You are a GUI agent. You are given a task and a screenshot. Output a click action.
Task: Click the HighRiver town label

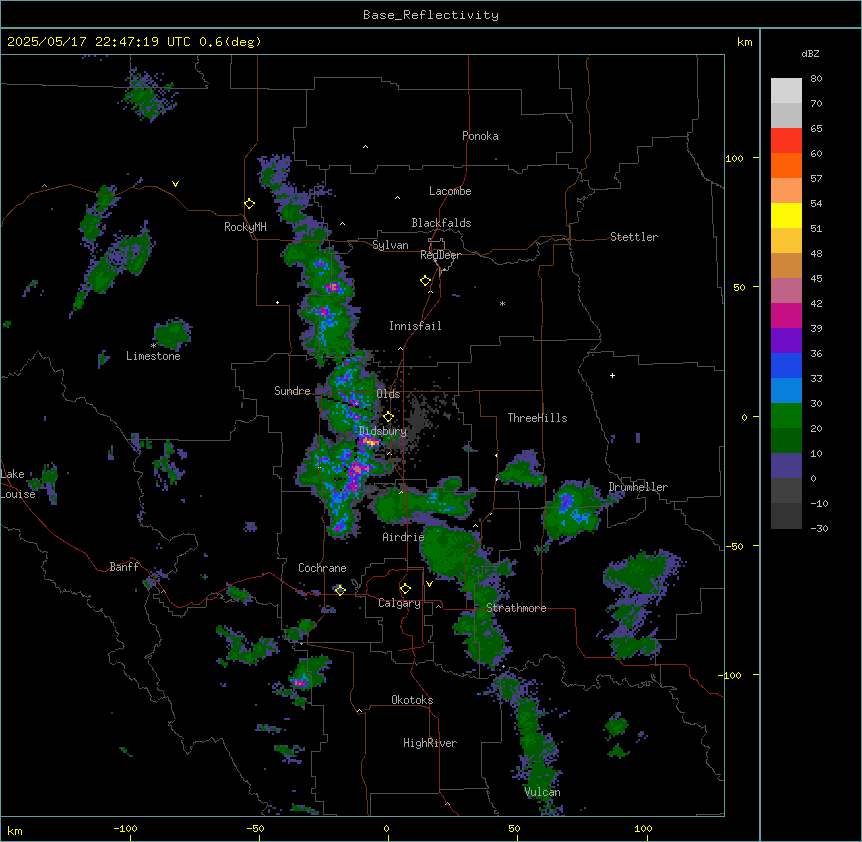point(430,743)
